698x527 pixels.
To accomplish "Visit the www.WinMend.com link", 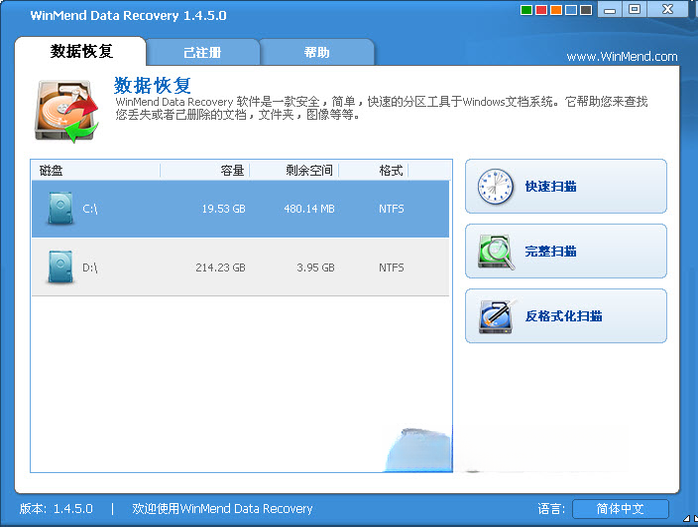I will click(622, 57).
